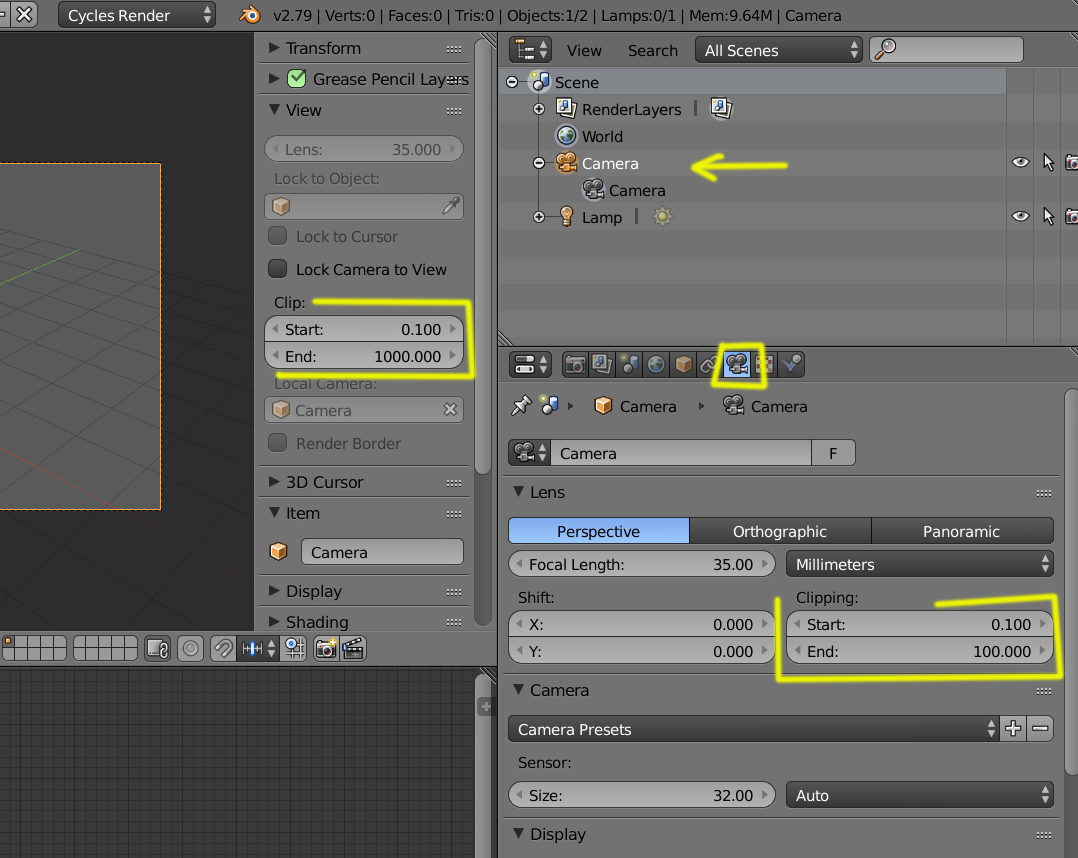Click the camera data name field
1078x858 pixels.
[x=681, y=453]
